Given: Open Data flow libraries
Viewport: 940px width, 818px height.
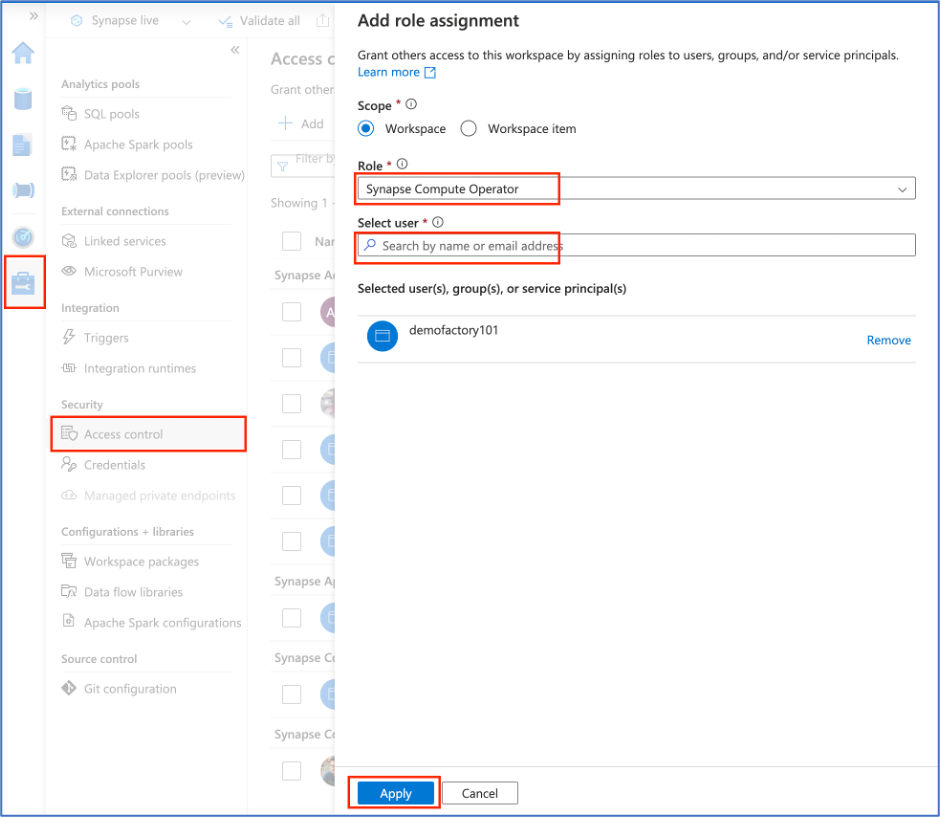Looking at the screenshot, I should pyautogui.click(x=133, y=592).
